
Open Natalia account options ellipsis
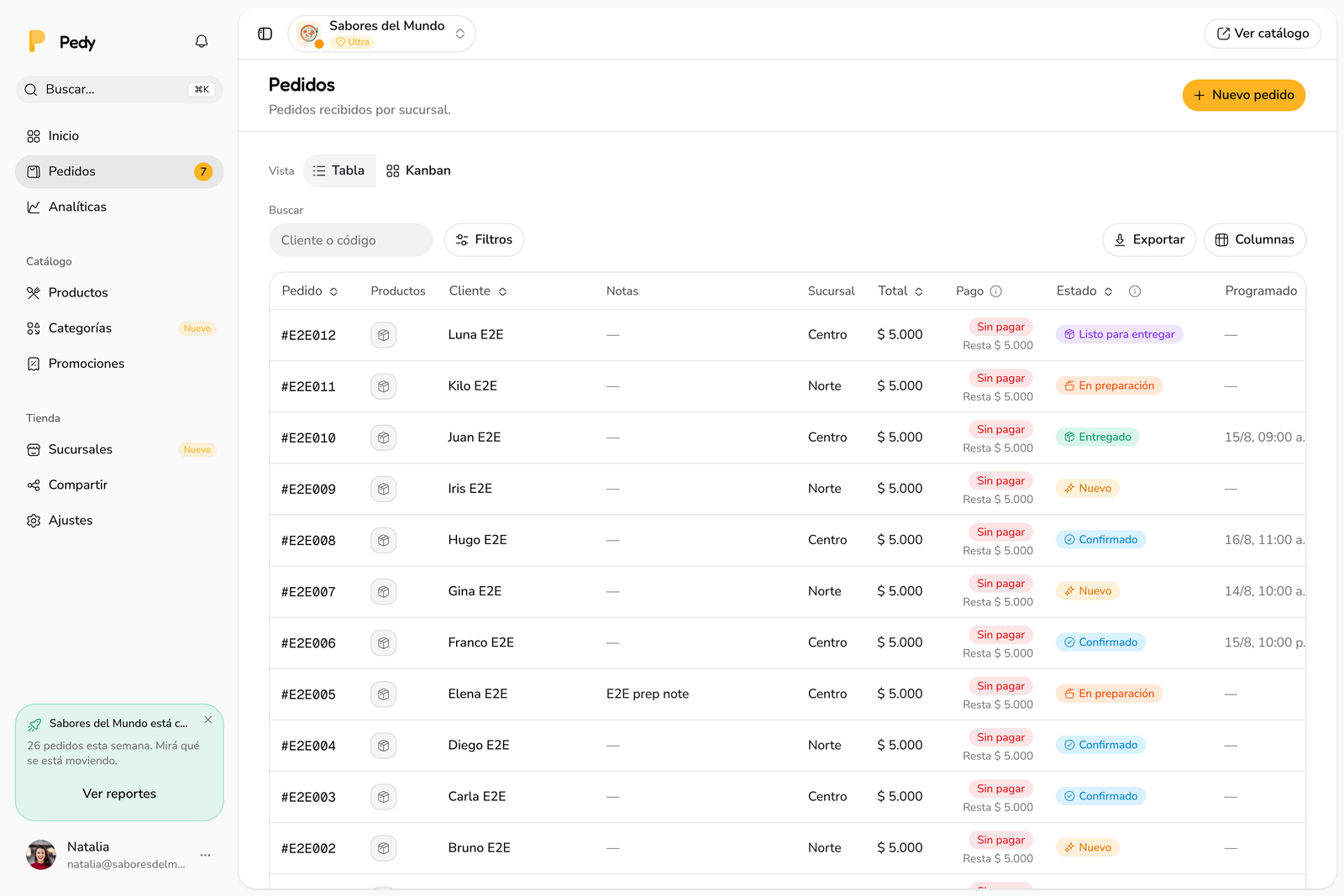[206, 855]
